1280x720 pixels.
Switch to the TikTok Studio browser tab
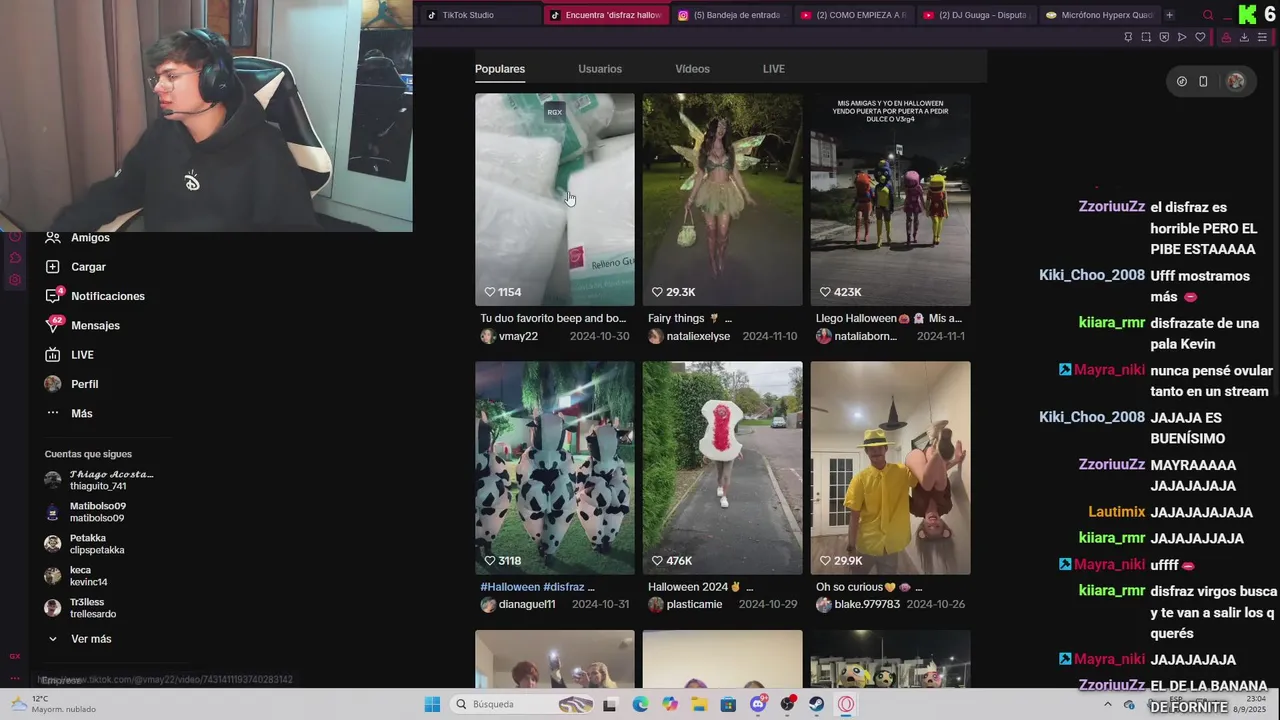click(478, 15)
